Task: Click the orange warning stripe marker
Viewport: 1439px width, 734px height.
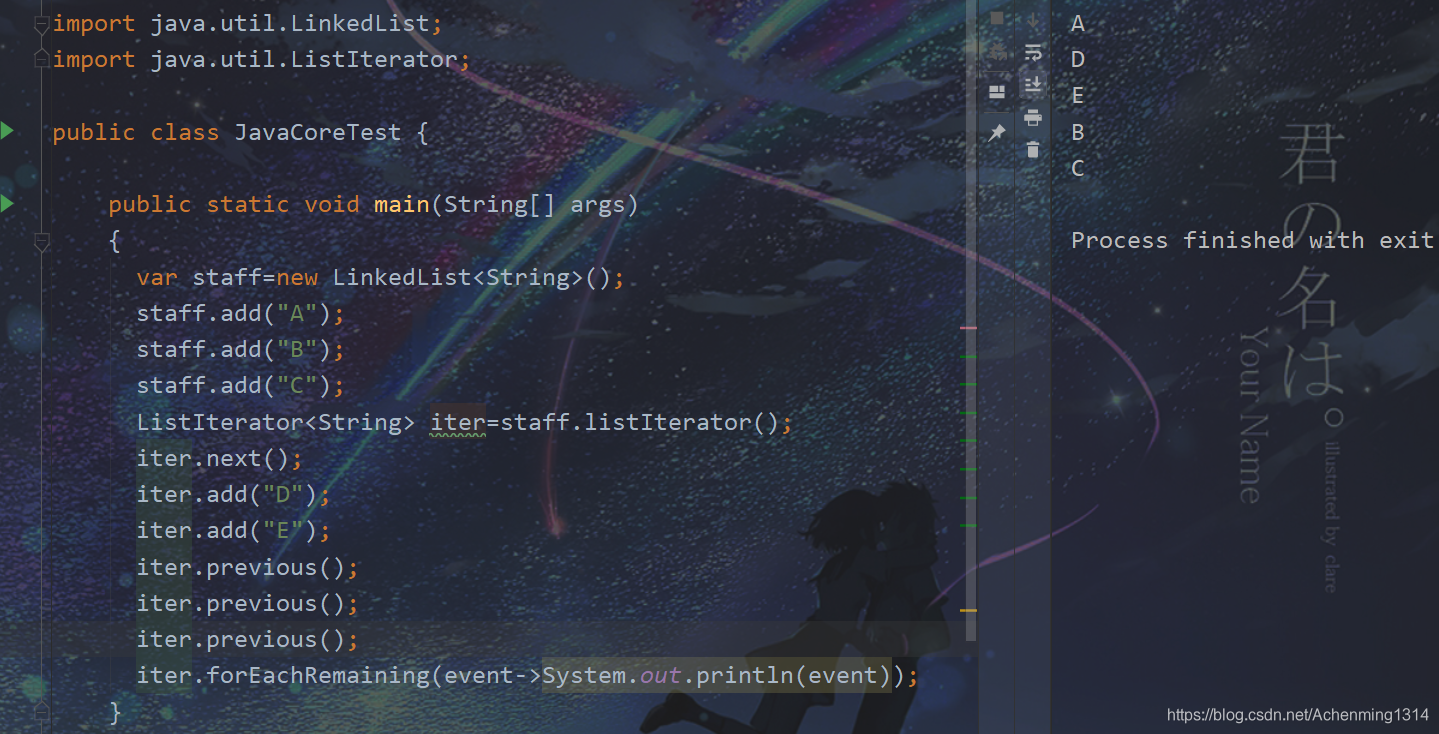Action: coord(968,609)
